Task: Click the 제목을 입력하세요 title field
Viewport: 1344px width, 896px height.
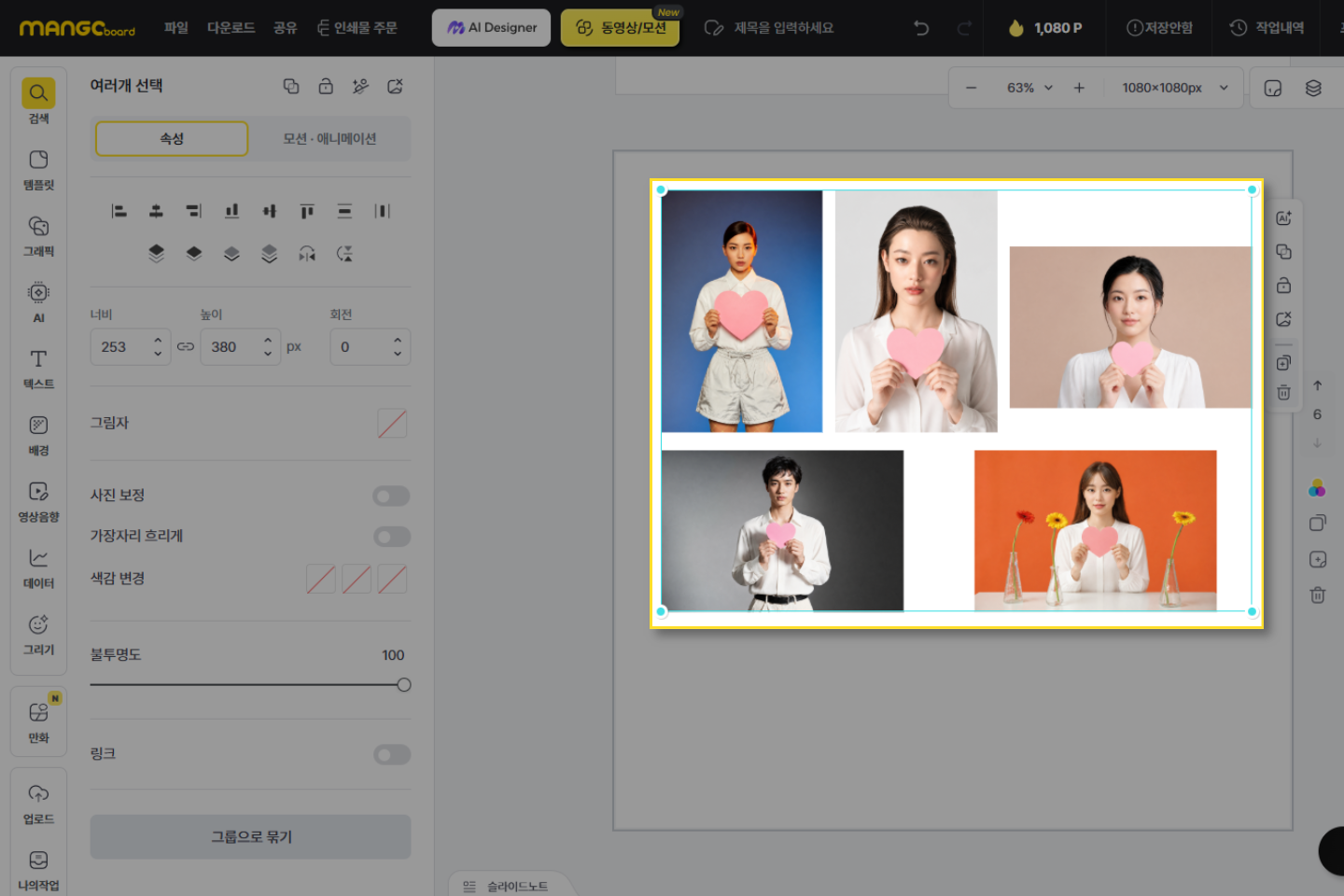Action: pyautogui.click(x=783, y=28)
